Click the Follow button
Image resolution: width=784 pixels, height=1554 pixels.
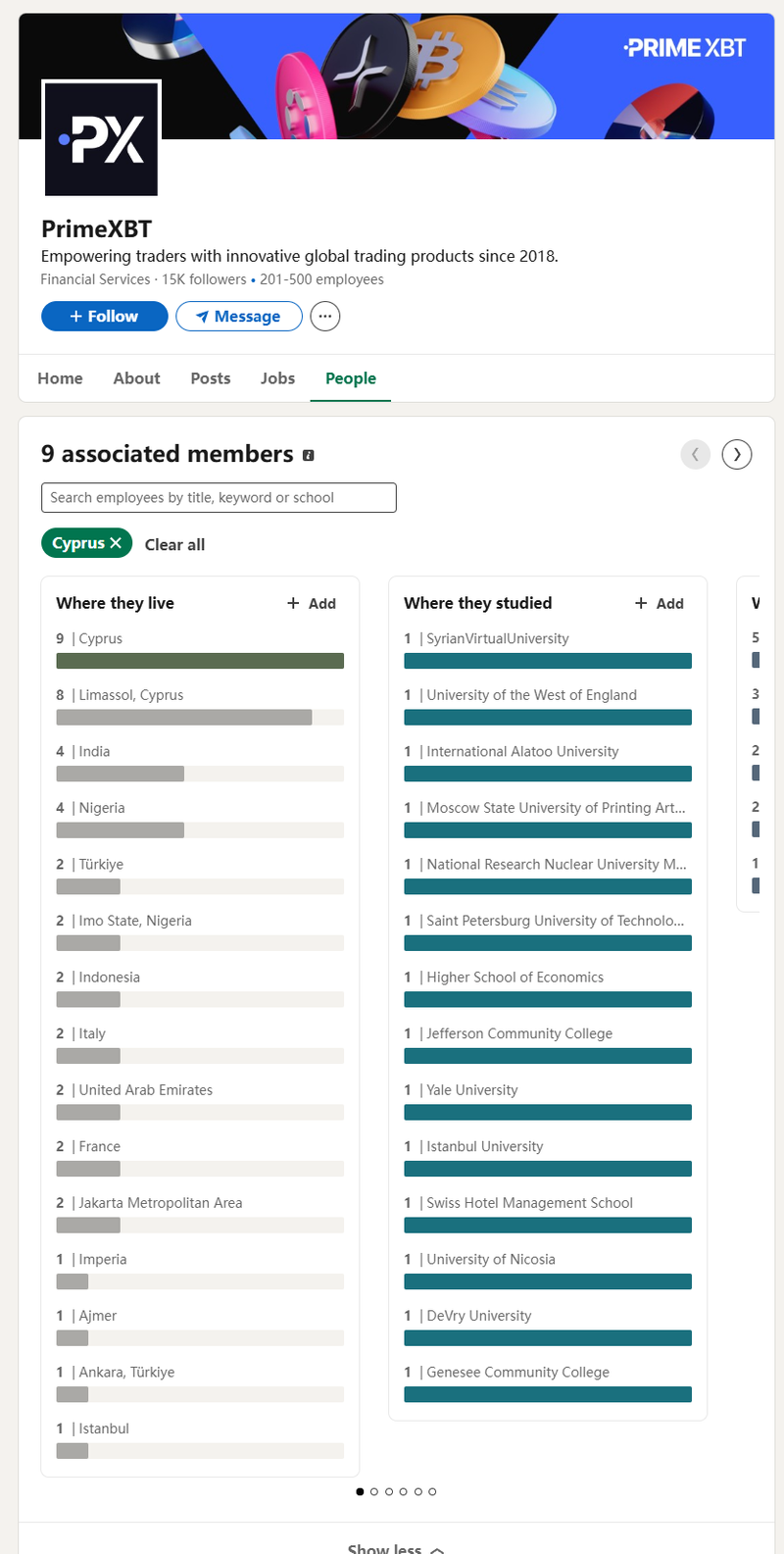pos(105,316)
